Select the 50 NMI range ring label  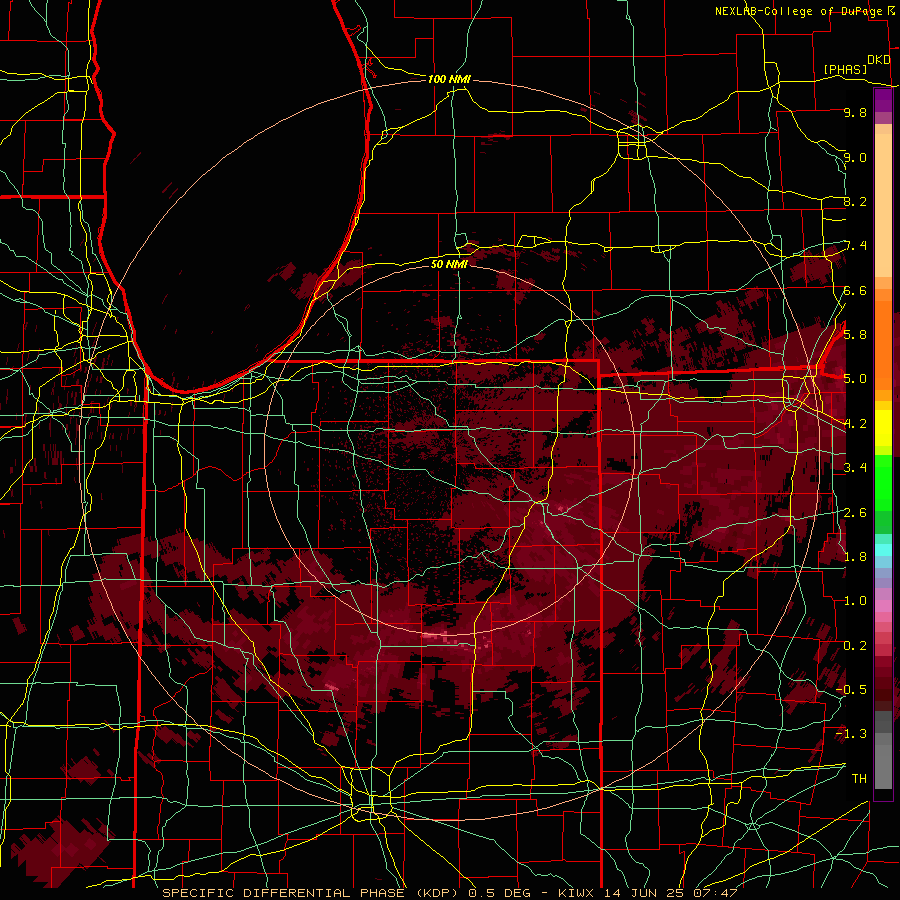(x=449, y=264)
